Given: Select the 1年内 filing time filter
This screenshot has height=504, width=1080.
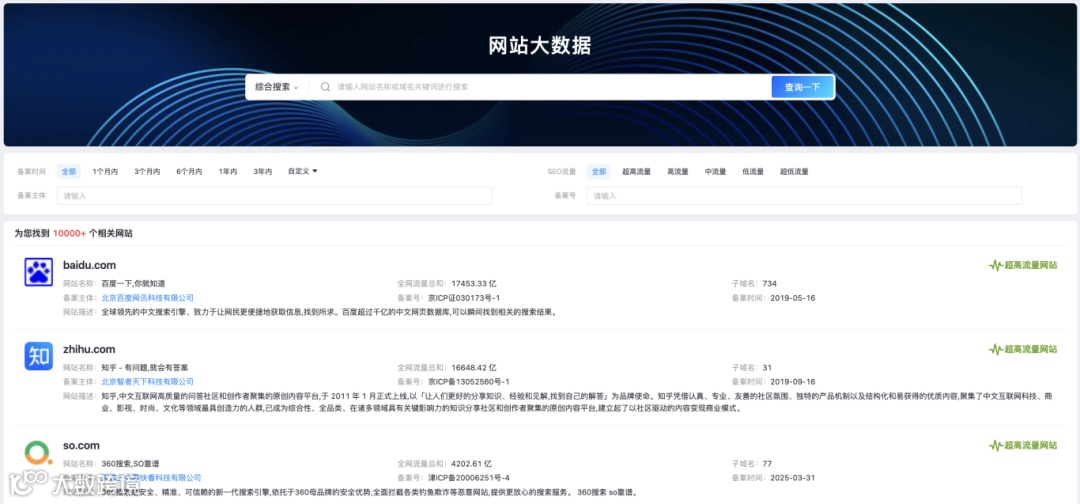Looking at the screenshot, I should click(x=228, y=171).
